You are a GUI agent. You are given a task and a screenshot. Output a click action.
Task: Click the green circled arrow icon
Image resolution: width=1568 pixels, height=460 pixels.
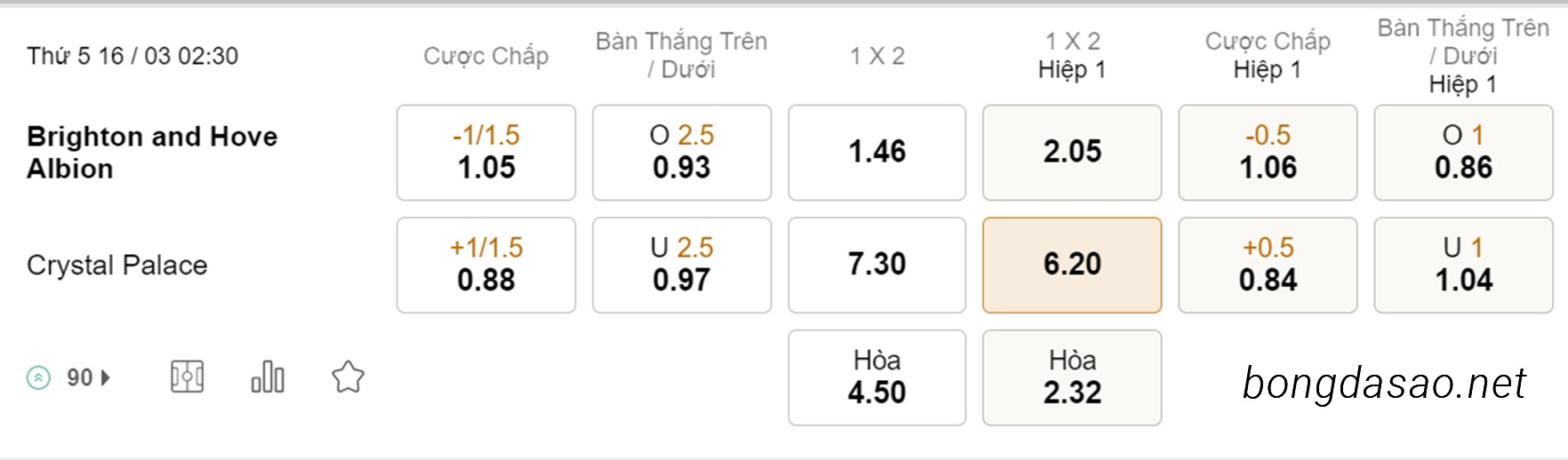[x=38, y=378]
